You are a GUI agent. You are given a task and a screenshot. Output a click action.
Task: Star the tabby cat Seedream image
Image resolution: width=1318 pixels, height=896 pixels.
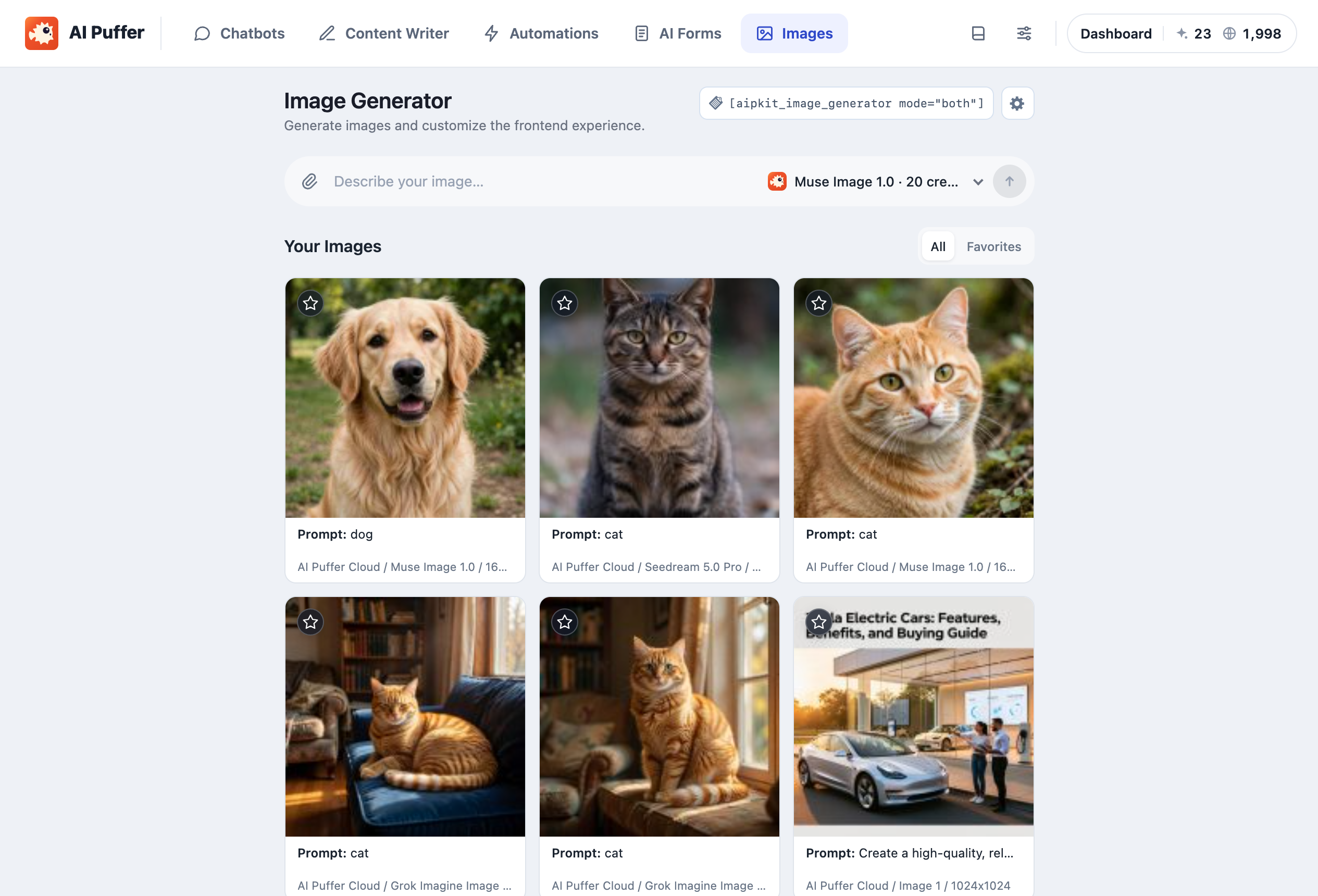564,303
